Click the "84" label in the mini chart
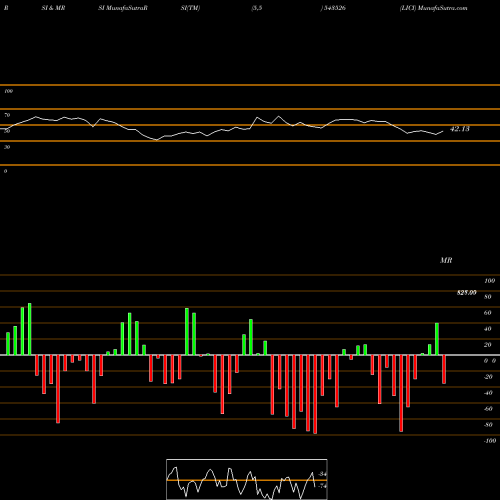The width and height of the screenshot is (500, 500). [322, 474]
